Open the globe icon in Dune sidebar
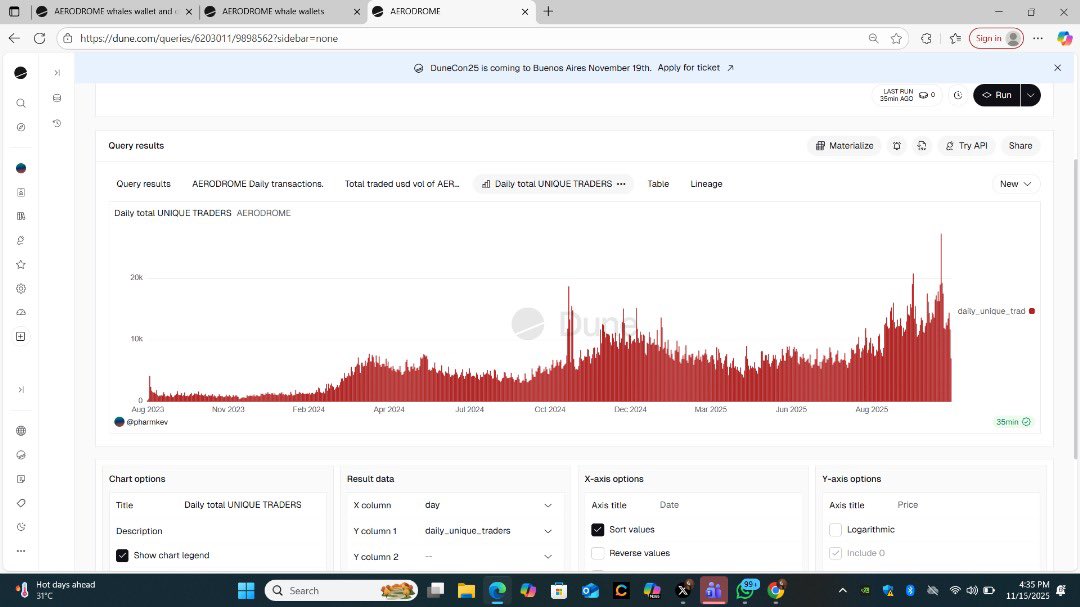Image resolution: width=1080 pixels, height=607 pixels. [21, 431]
